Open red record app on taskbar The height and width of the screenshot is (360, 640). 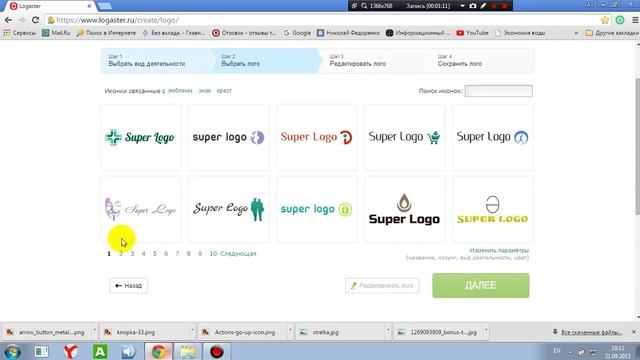[217, 351]
